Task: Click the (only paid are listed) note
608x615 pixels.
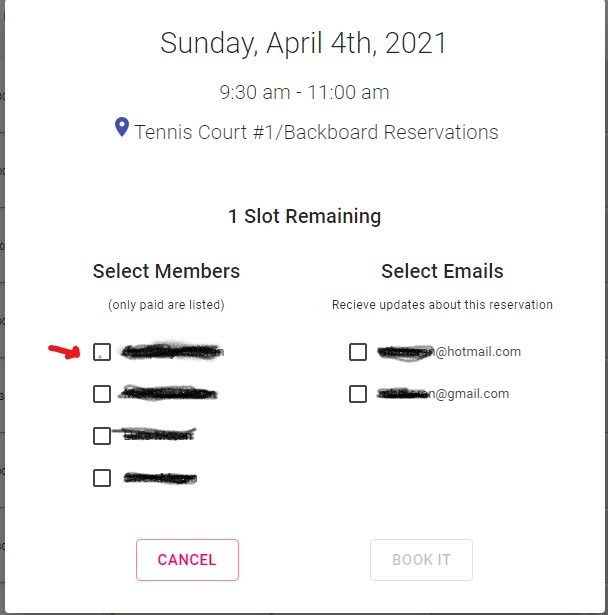Action: [166, 305]
